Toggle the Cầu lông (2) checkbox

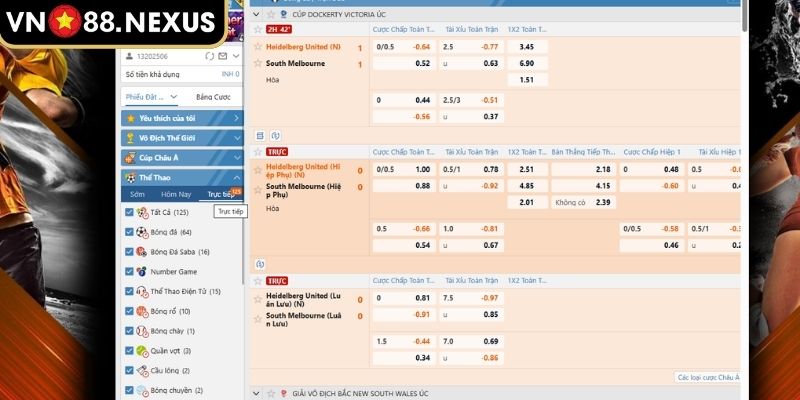tap(129, 370)
